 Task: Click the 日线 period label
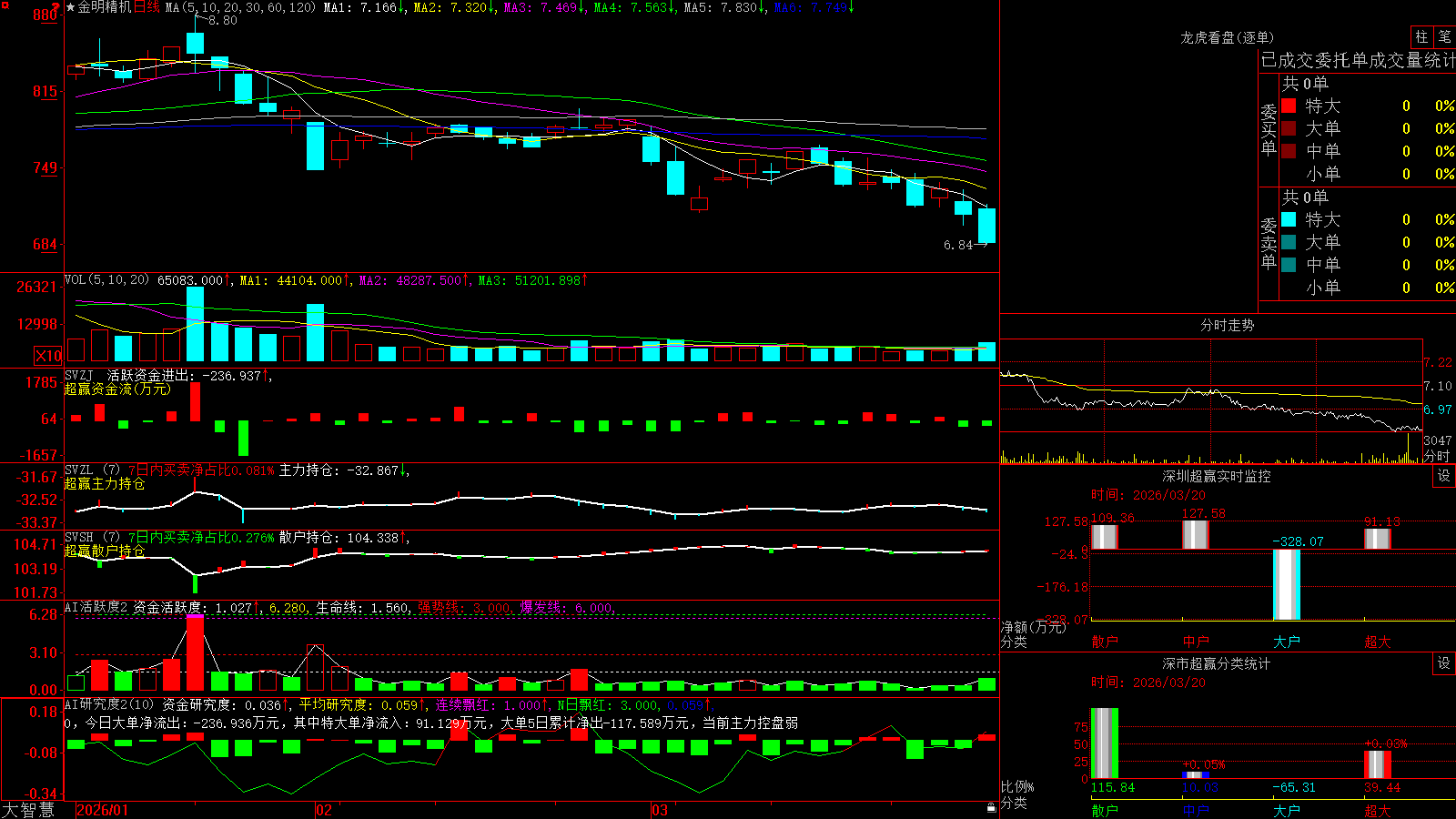point(147,7)
